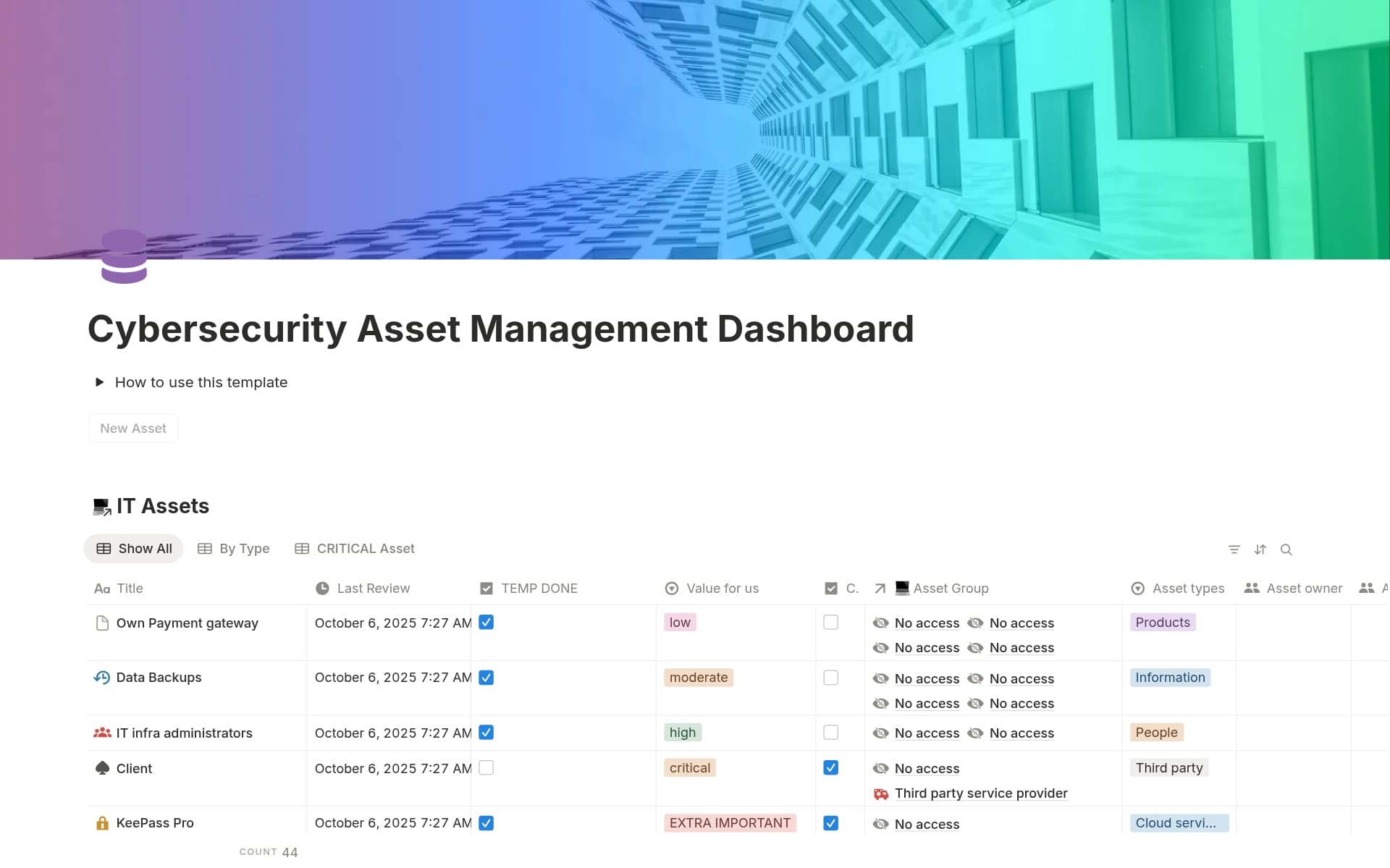Viewport: 1390px width, 868px height.
Task: Click the lock icon next to KeePass Pro
Action: (x=102, y=823)
